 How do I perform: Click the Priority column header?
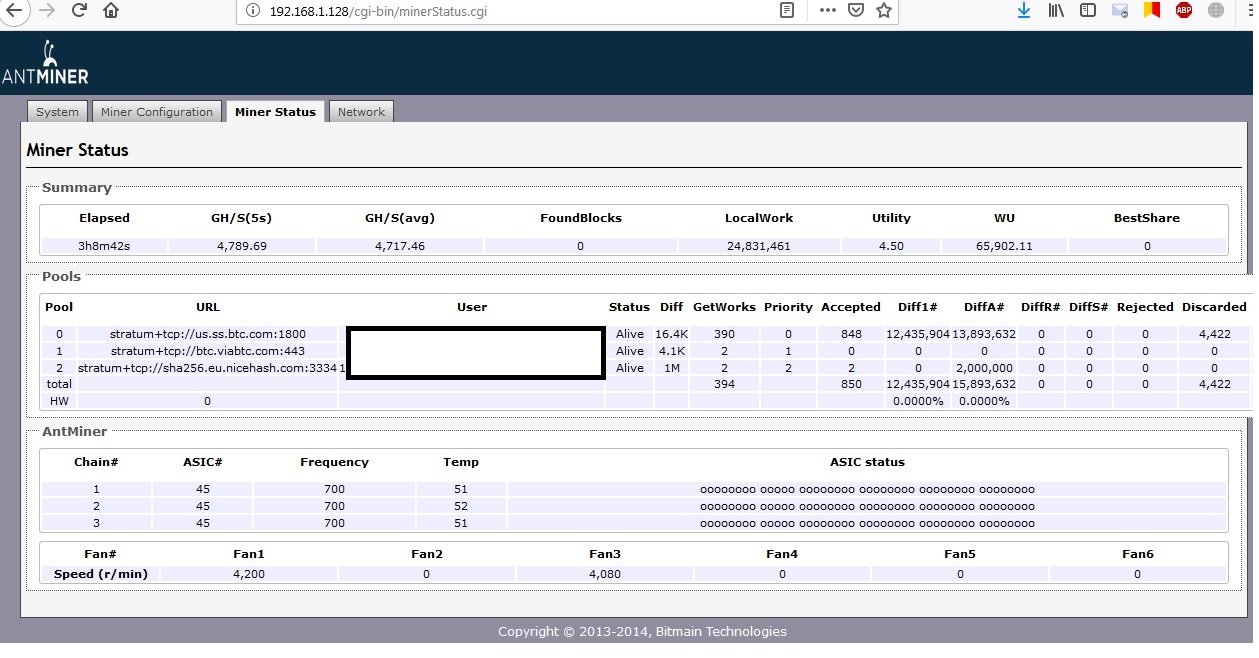click(788, 307)
